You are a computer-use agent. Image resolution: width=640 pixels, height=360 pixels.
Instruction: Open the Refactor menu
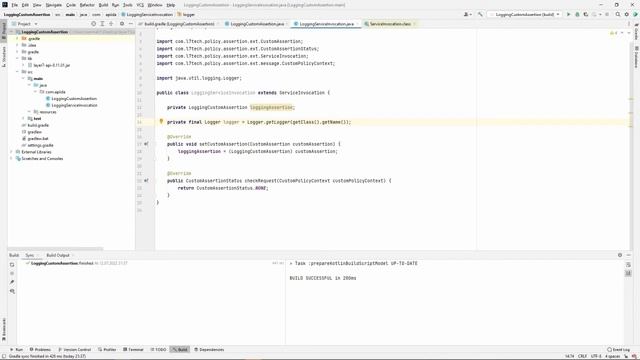[87, 5]
